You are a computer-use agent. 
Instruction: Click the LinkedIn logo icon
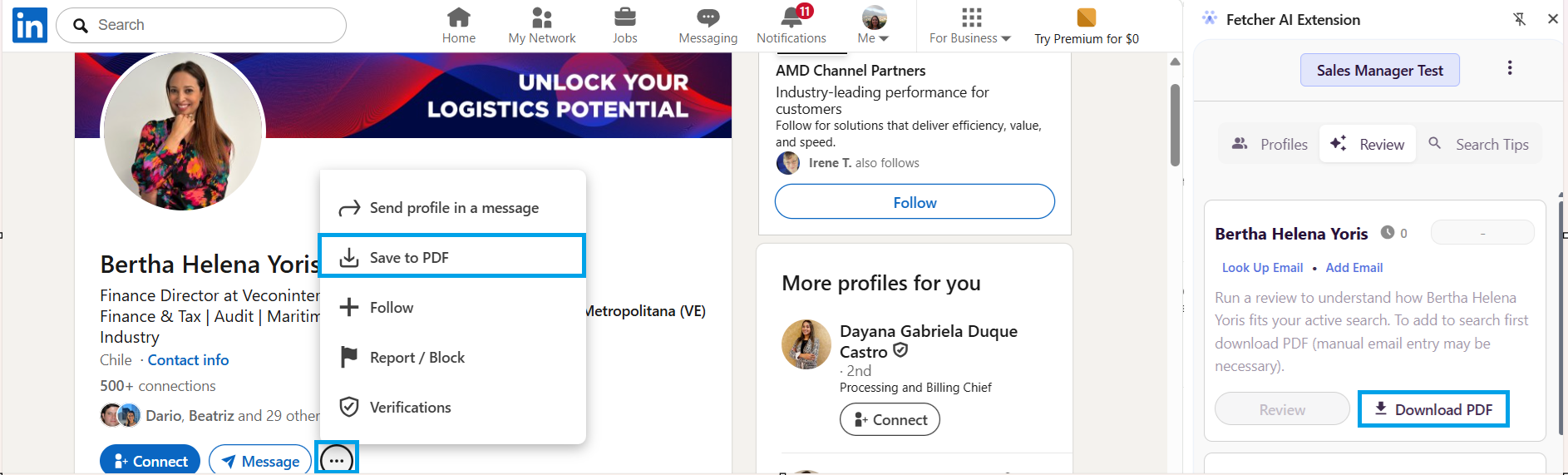[30, 26]
